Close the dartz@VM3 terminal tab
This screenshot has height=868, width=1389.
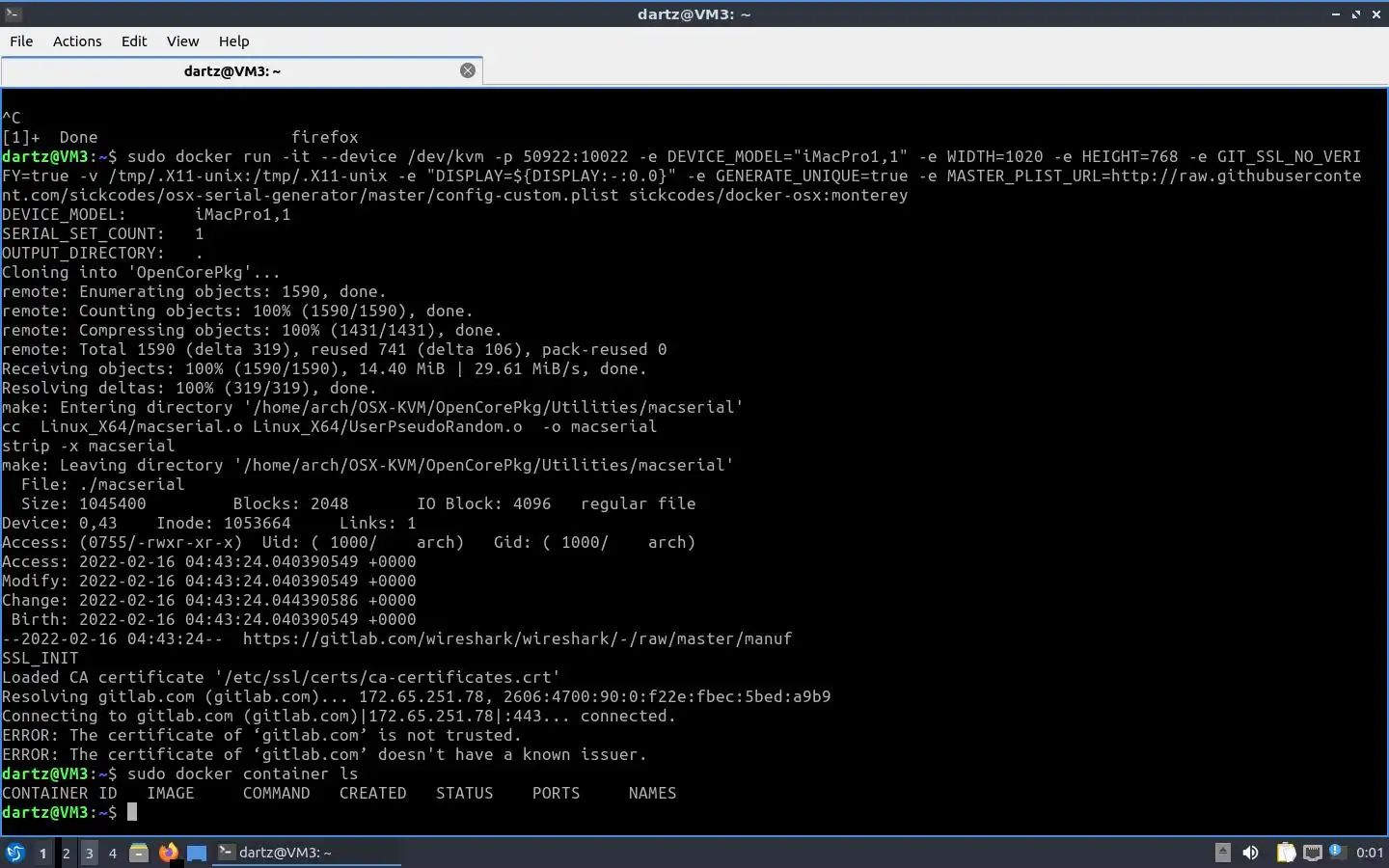(468, 70)
